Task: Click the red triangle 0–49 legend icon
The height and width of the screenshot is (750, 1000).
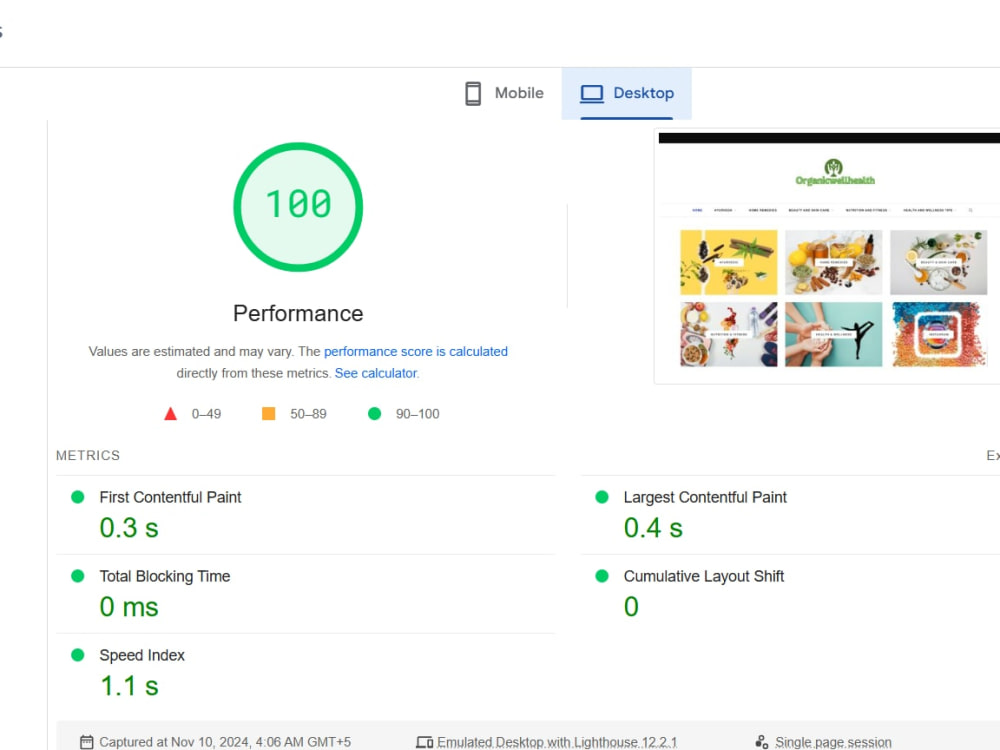Action: [x=170, y=414]
